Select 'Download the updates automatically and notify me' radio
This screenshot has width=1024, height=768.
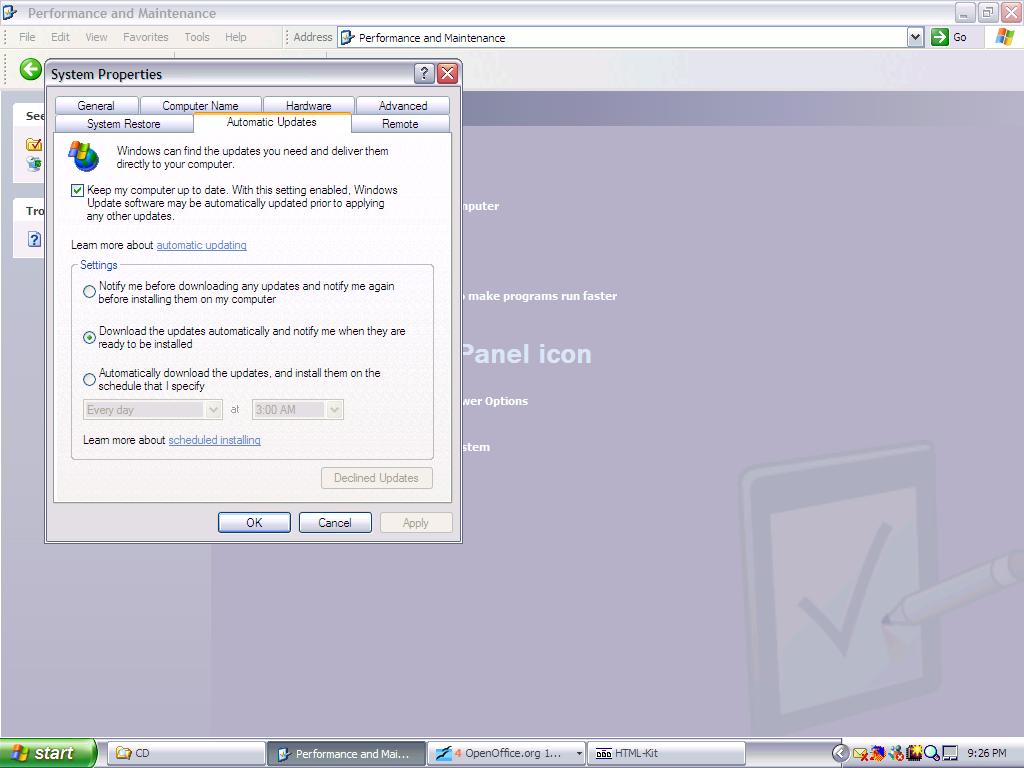click(89, 337)
